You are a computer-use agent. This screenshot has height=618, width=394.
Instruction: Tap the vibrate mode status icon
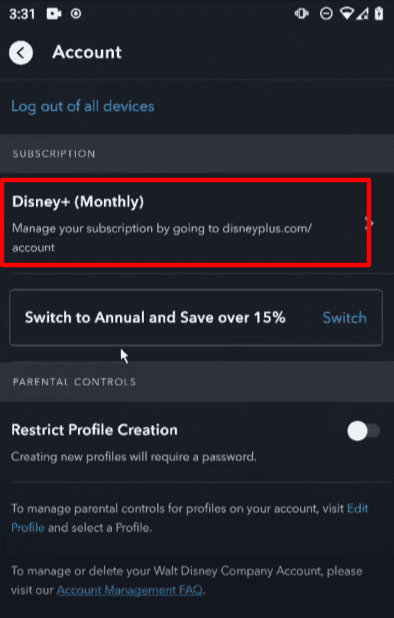tap(301, 14)
